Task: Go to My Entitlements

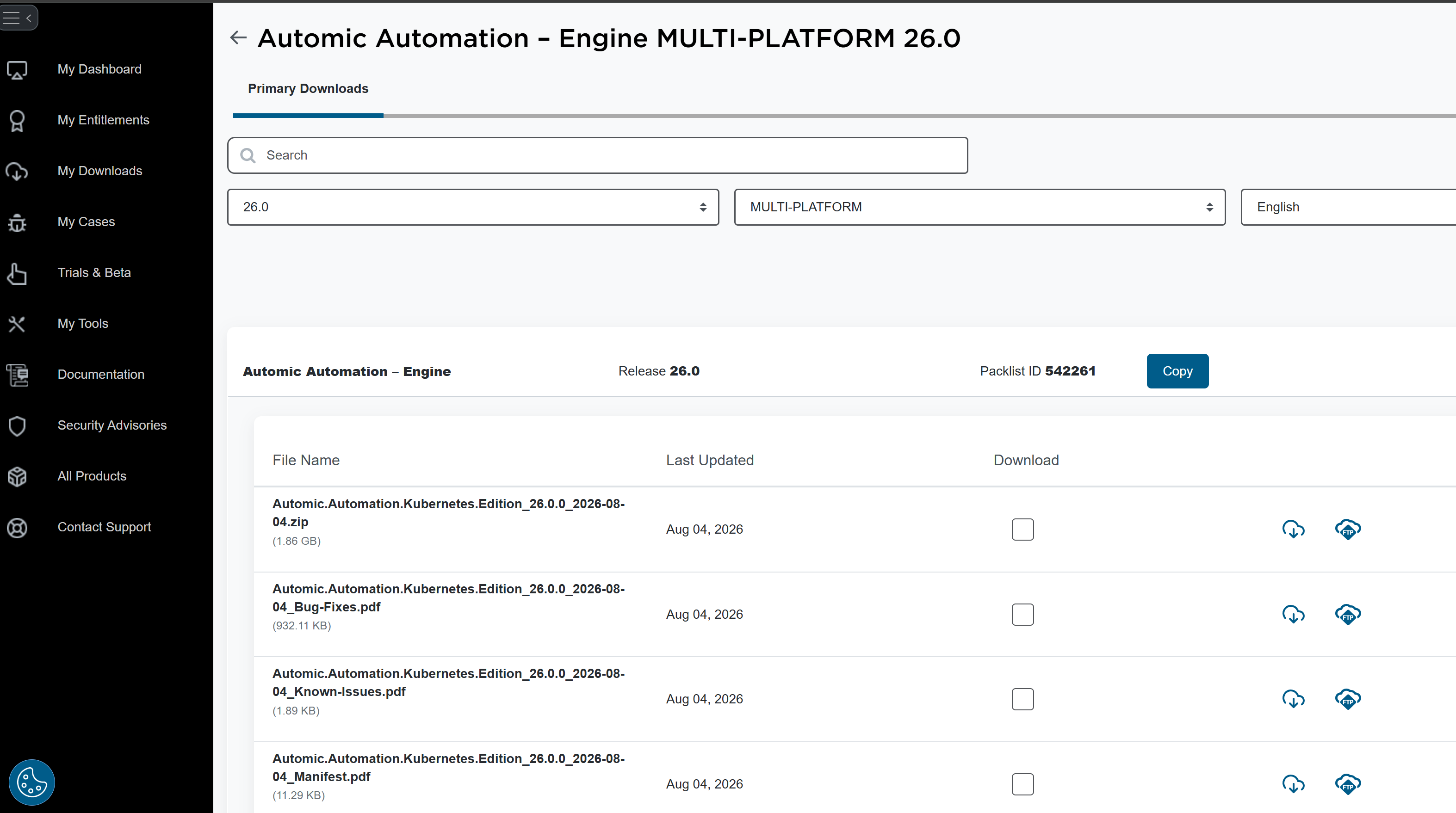Action: coord(104,120)
